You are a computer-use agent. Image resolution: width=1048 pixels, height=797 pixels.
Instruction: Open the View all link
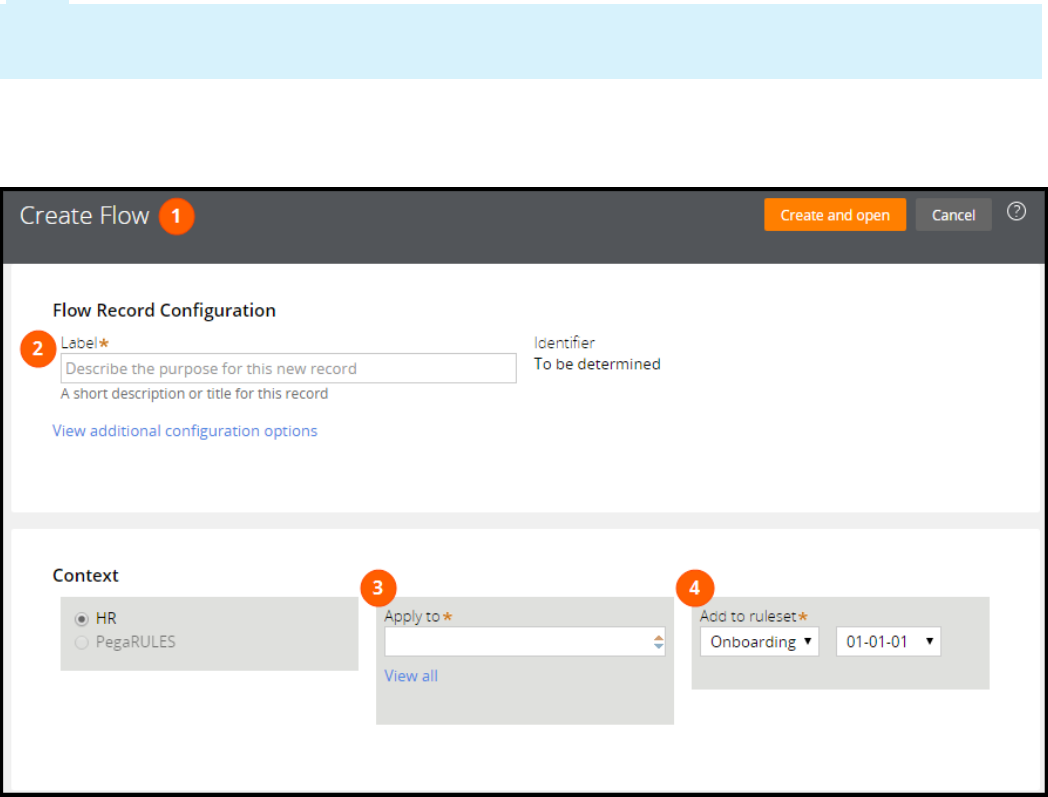click(411, 676)
